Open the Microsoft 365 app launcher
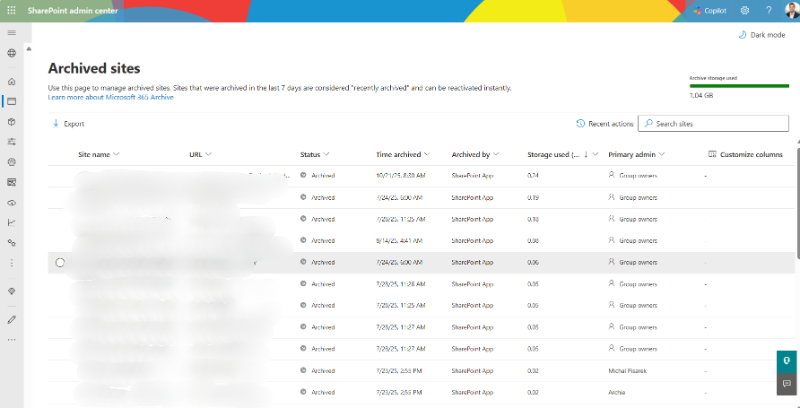 11,11
